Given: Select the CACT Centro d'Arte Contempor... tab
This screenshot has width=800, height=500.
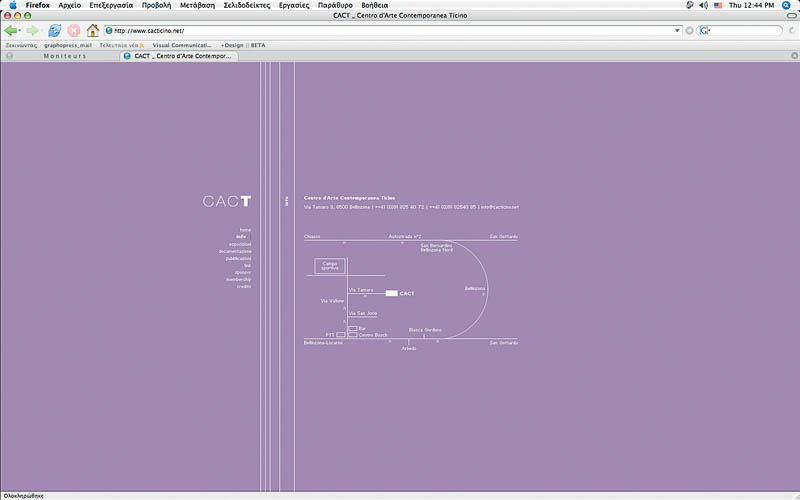Looking at the screenshot, I should [x=179, y=56].
